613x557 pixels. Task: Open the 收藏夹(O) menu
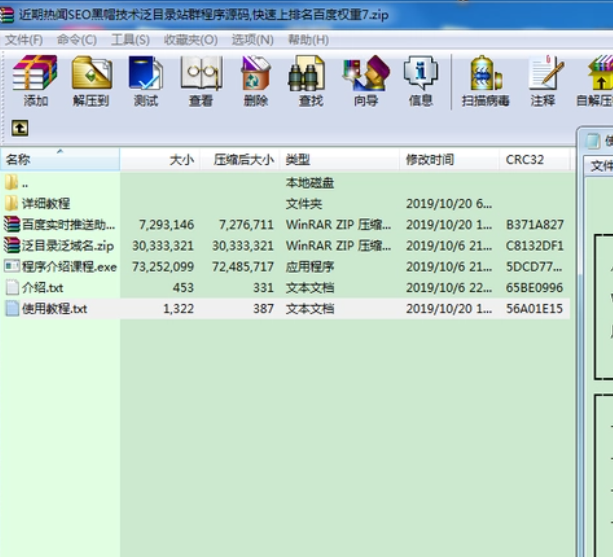(190, 40)
